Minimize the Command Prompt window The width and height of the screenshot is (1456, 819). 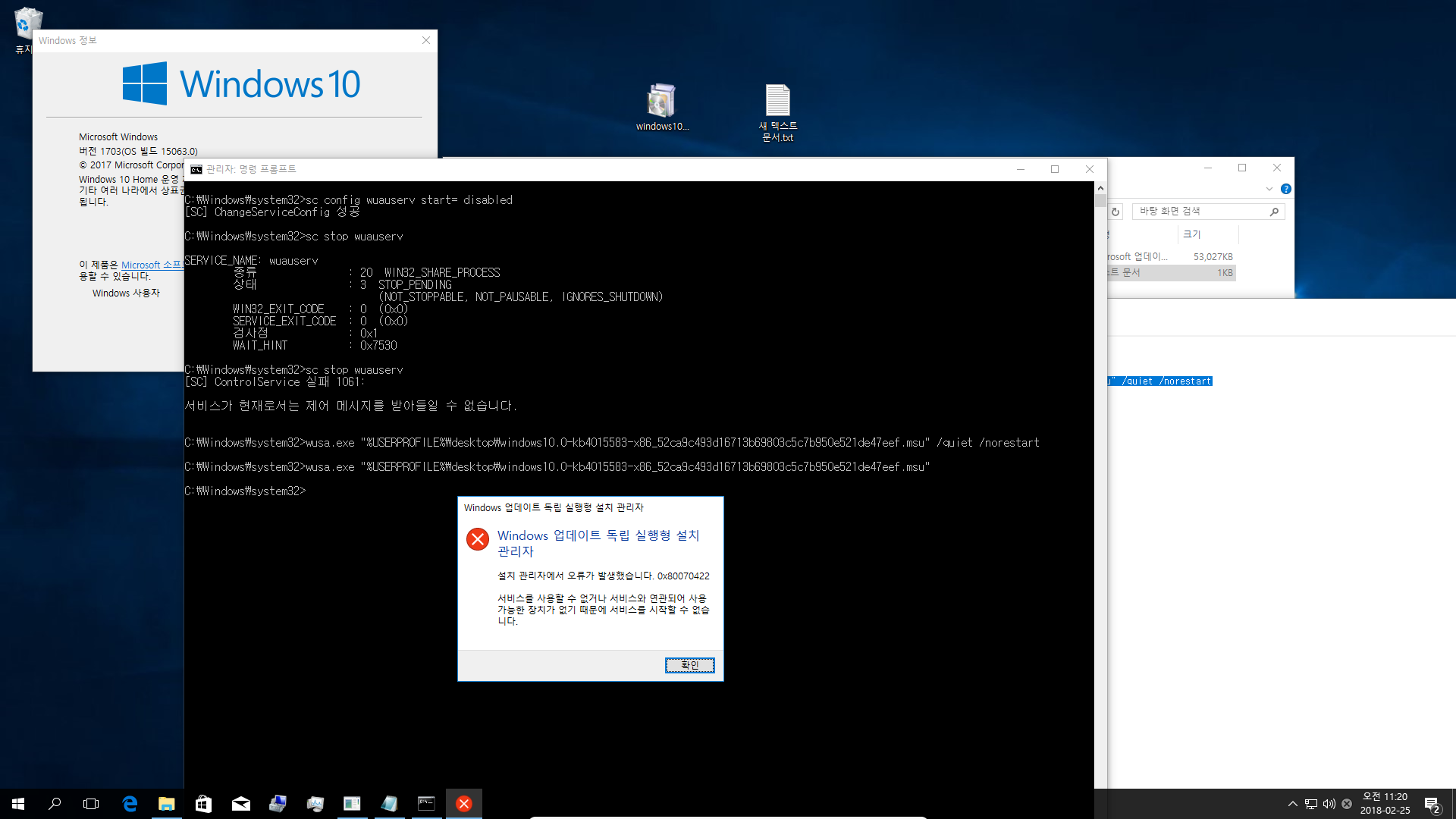1021,169
